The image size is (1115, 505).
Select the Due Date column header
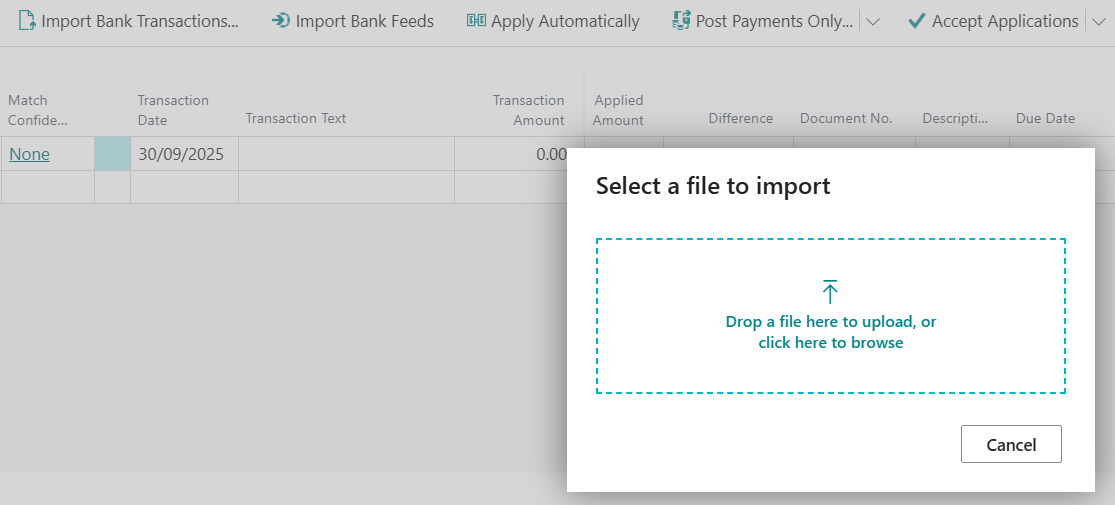[x=1045, y=118]
